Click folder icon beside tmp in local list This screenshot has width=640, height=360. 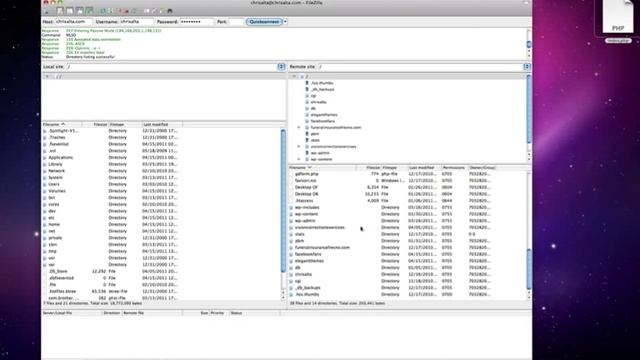tap(45, 251)
